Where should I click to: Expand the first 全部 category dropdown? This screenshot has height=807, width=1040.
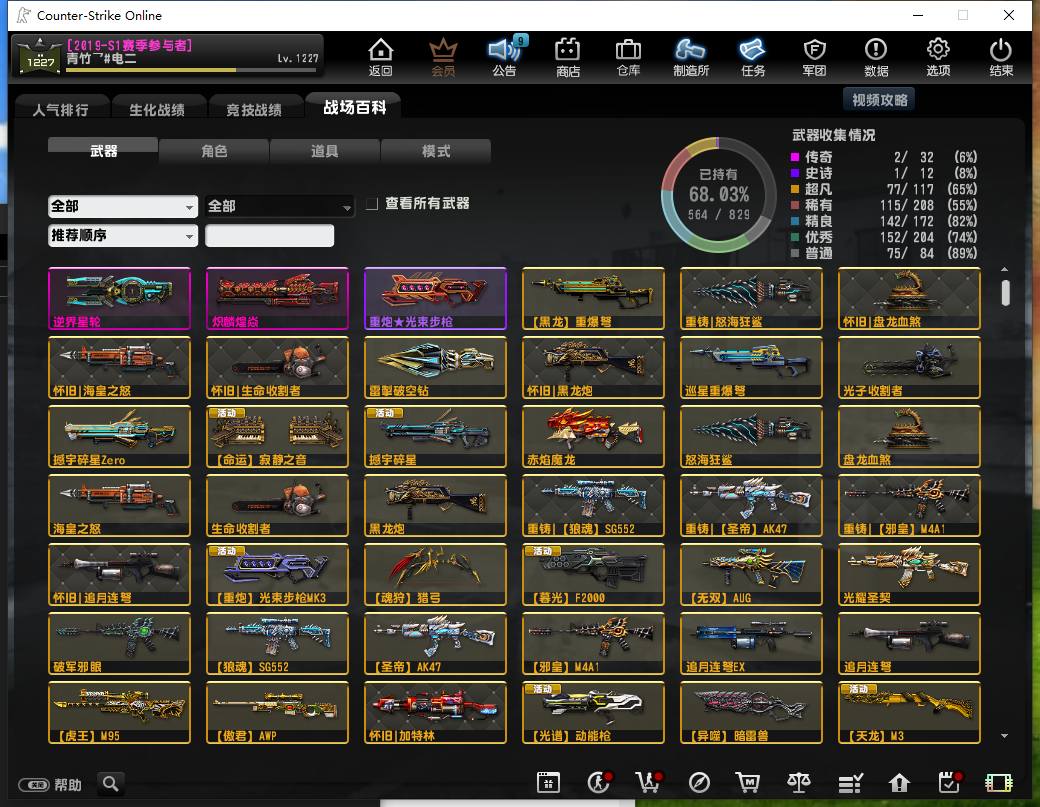123,206
